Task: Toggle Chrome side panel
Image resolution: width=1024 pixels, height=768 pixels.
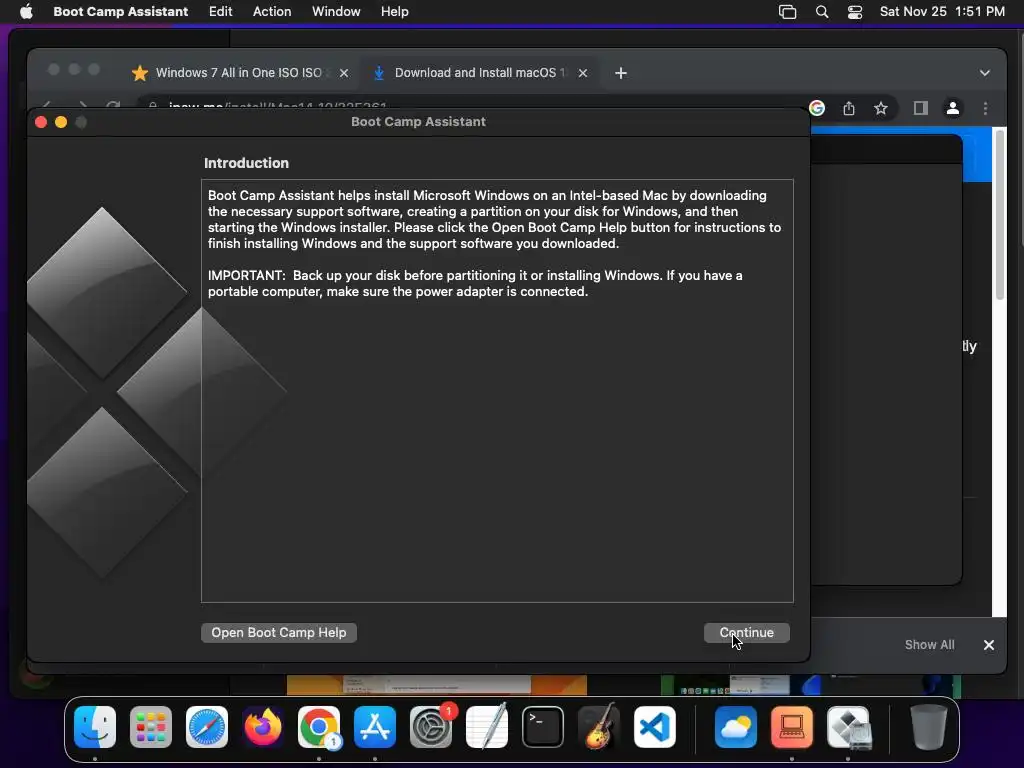Action: (921, 108)
